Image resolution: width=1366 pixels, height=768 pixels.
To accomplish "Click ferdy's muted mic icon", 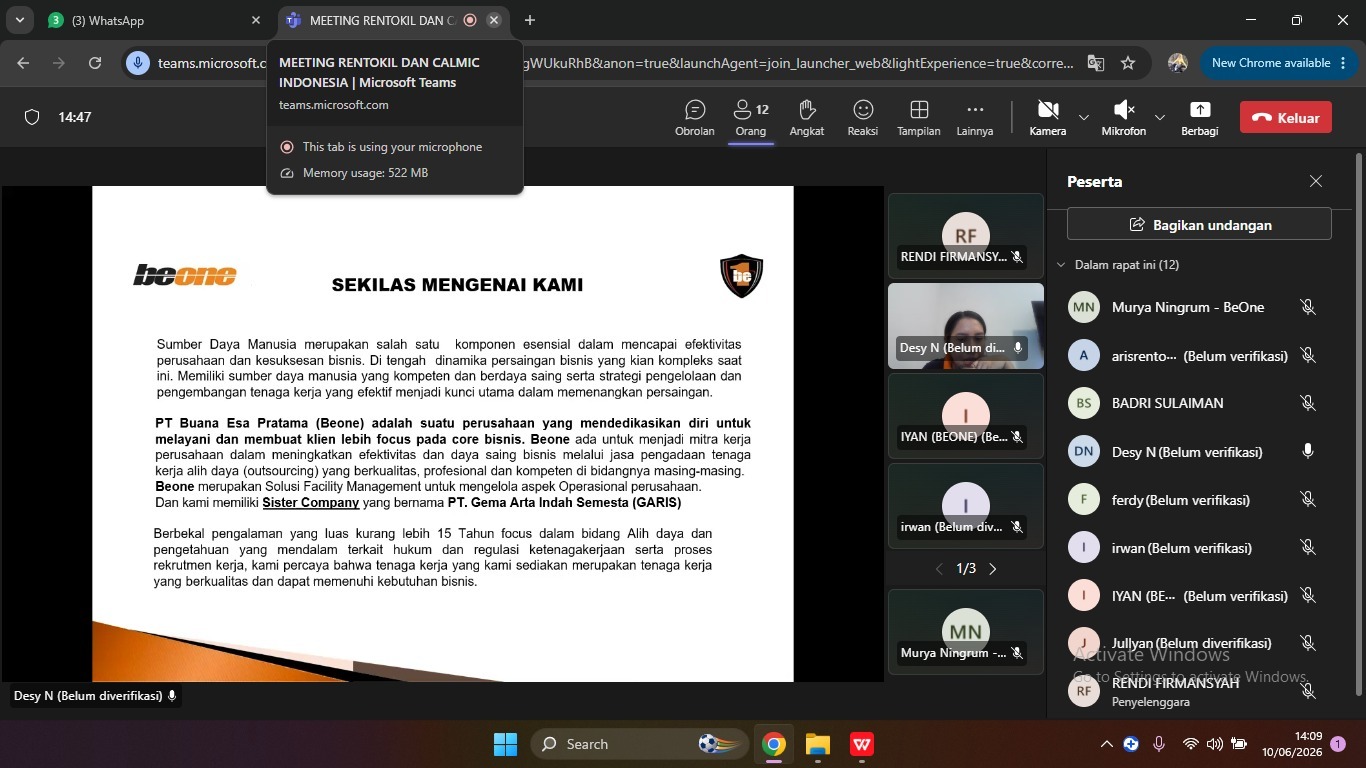I will click(x=1307, y=499).
